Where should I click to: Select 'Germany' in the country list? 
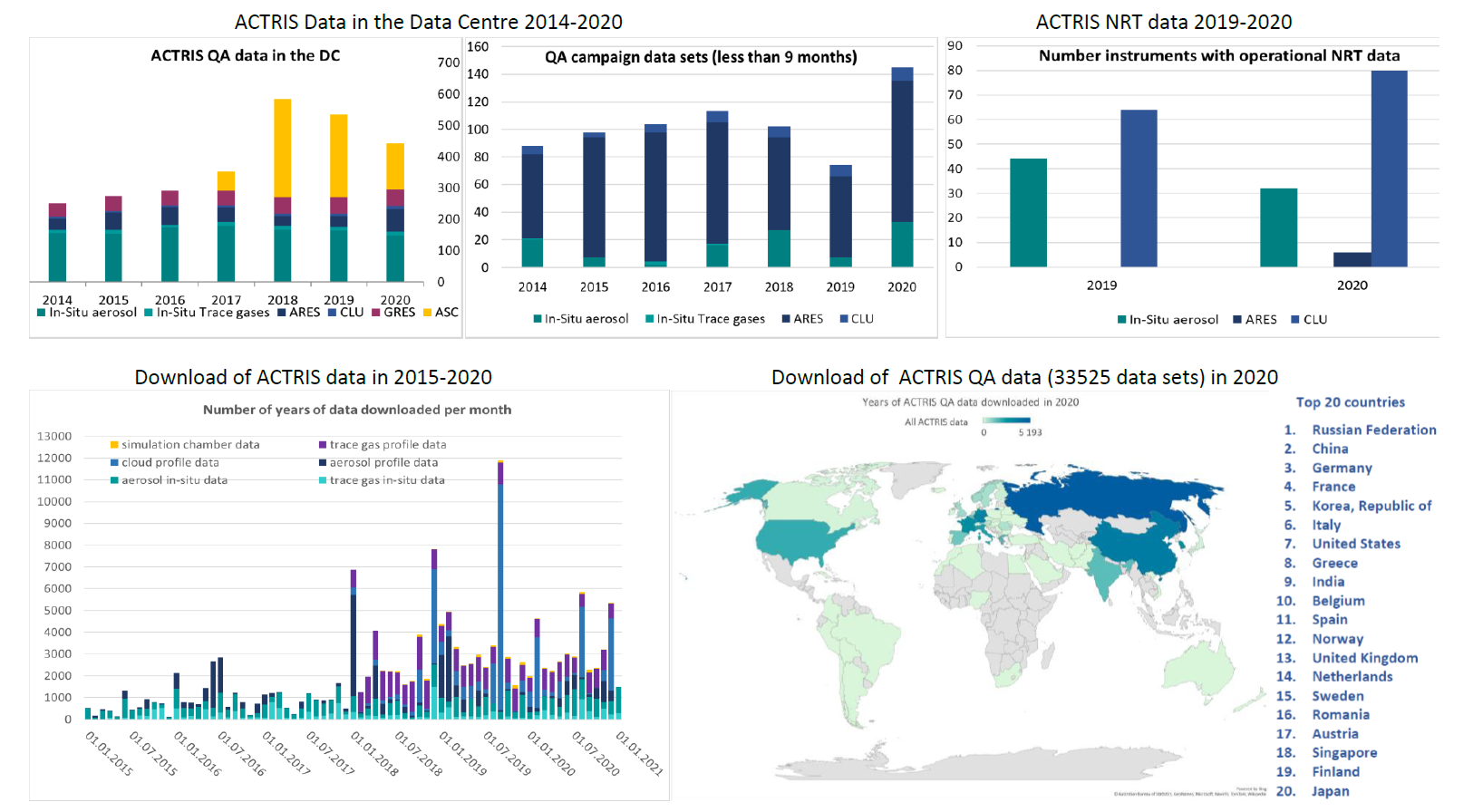(1342, 468)
